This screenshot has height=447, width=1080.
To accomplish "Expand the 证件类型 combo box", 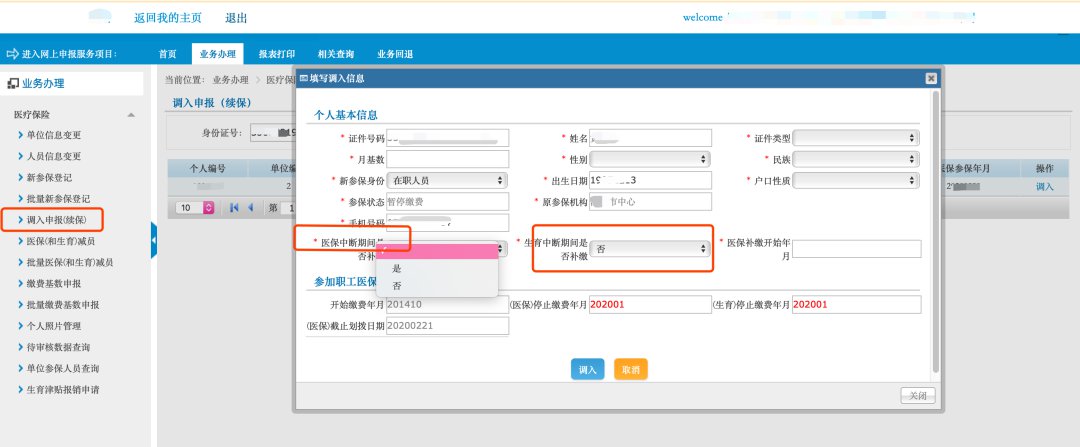I will 856,138.
